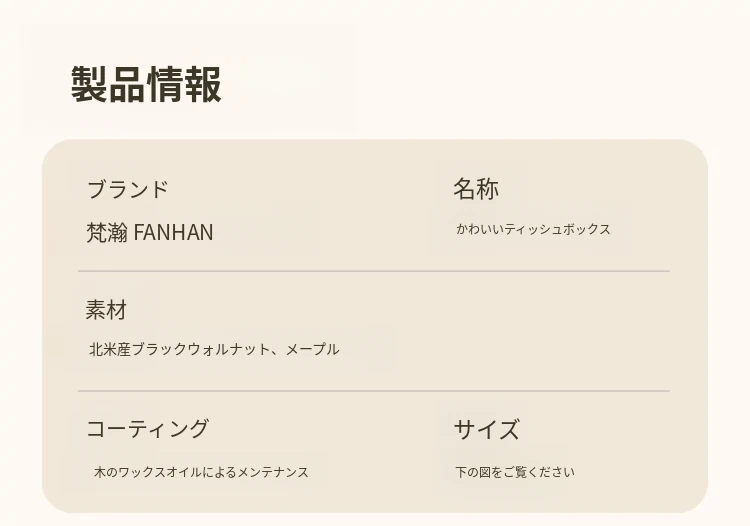This screenshot has width=750, height=526.
Task: Click the divider line above the コーティング row
Action: (x=373, y=391)
